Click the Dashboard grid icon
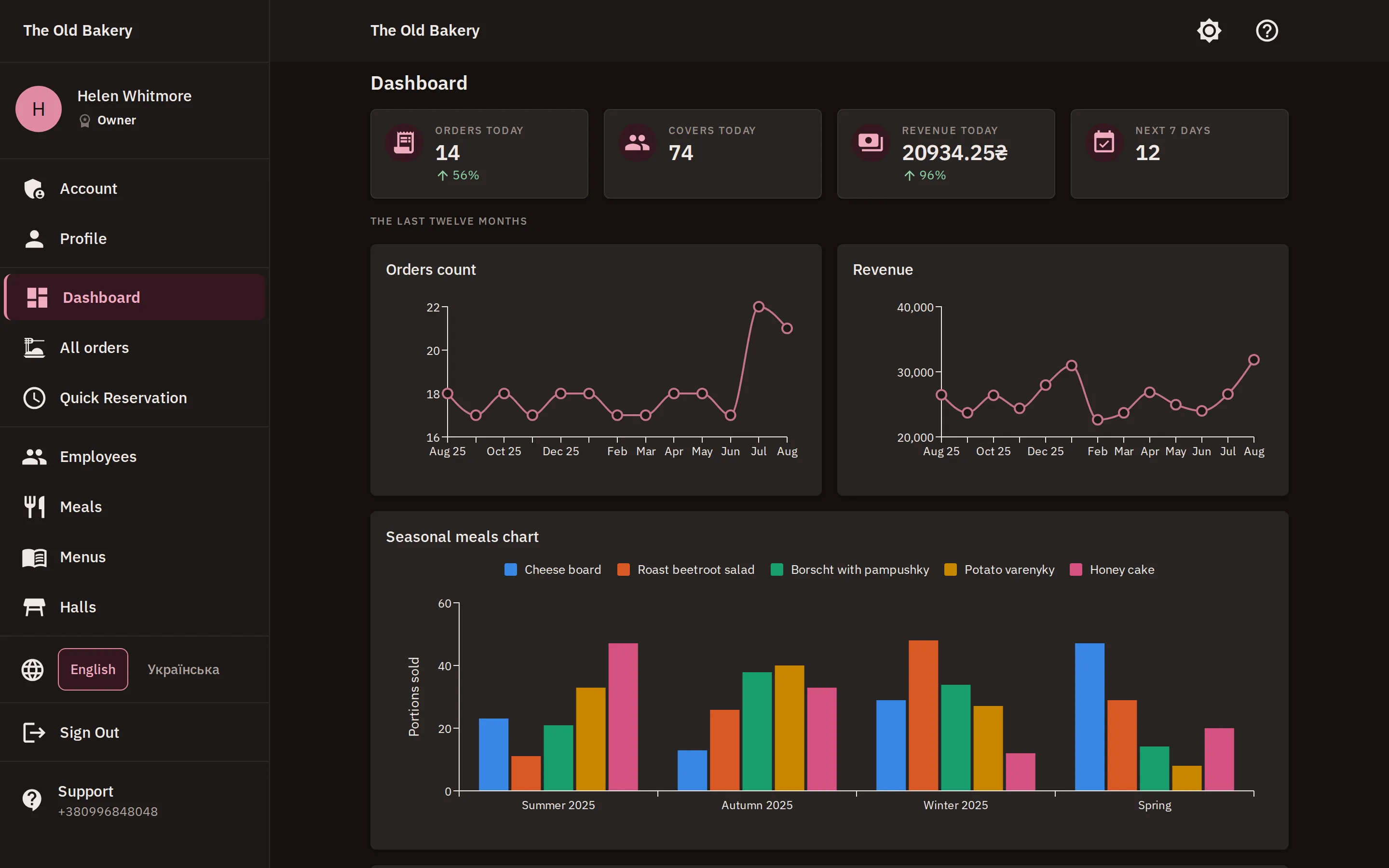 (x=37, y=298)
